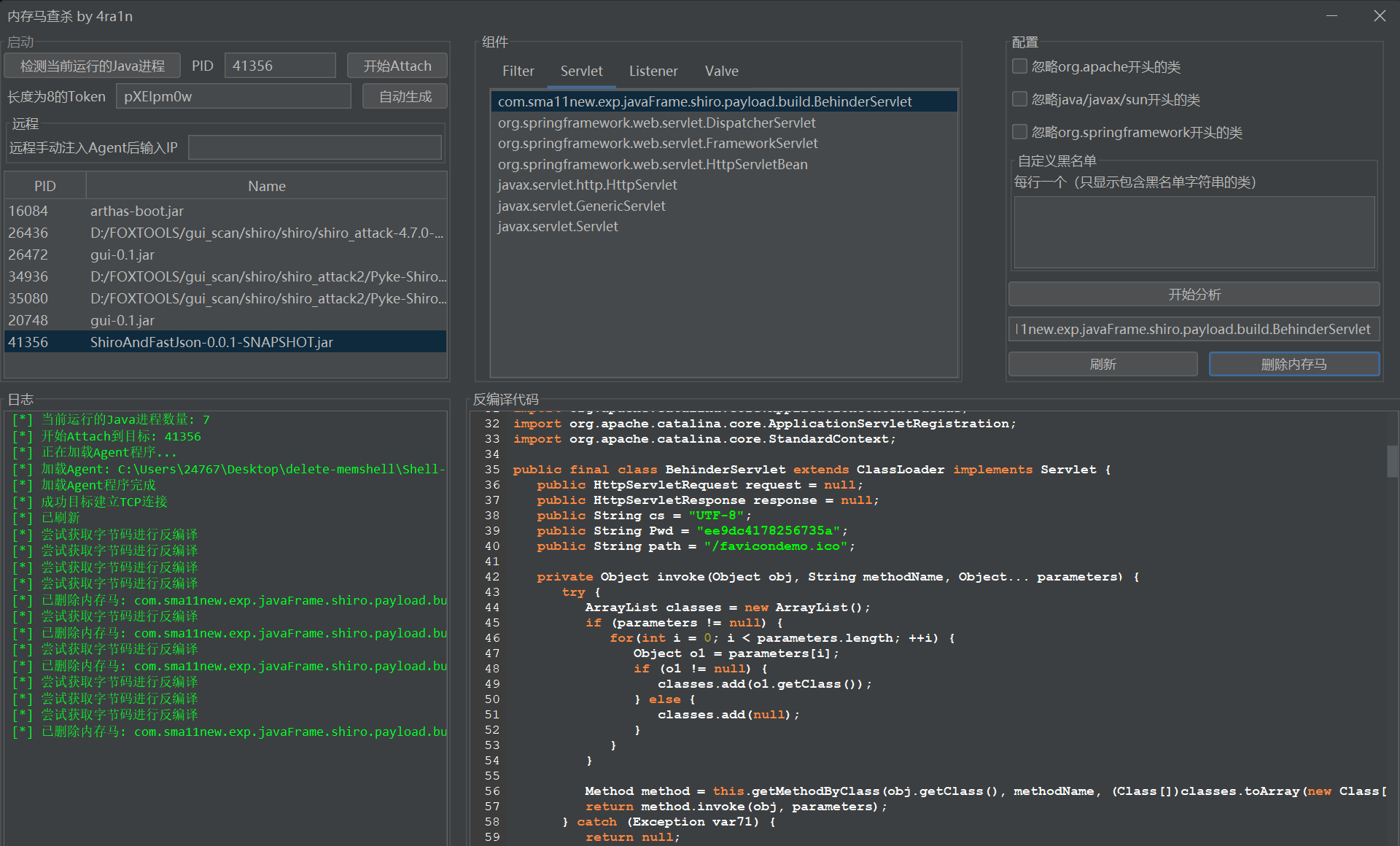The image size is (1400, 846).
Task: Click the 开始Attach button
Action: coord(397,66)
